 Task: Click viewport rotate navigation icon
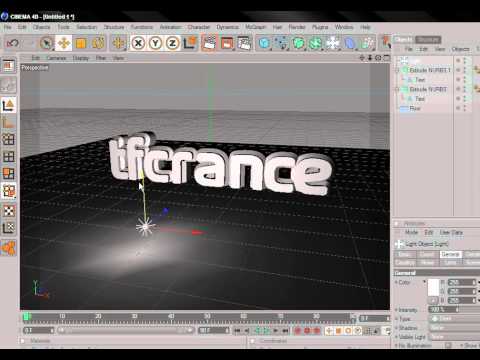[x=378, y=58]
